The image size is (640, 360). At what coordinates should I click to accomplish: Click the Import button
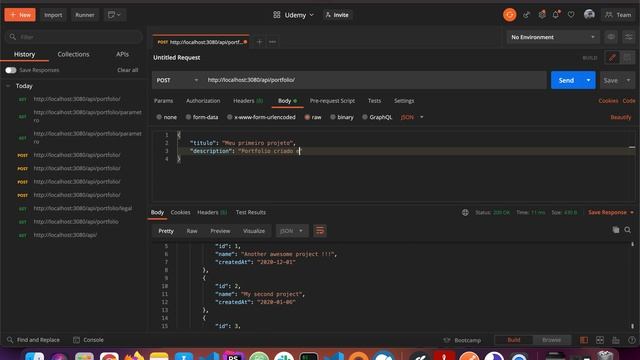tap(53, 15)
